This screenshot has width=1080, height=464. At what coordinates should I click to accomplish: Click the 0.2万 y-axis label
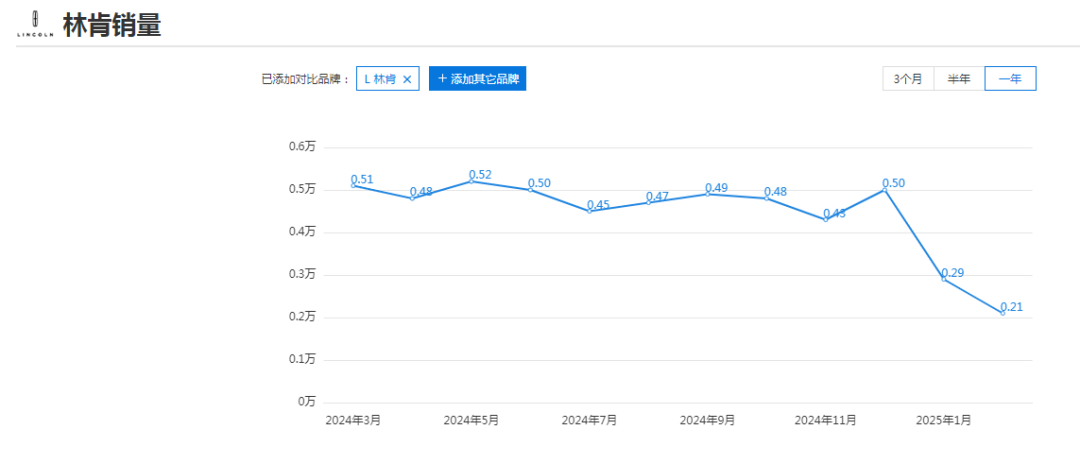click(x=302, y=317)
